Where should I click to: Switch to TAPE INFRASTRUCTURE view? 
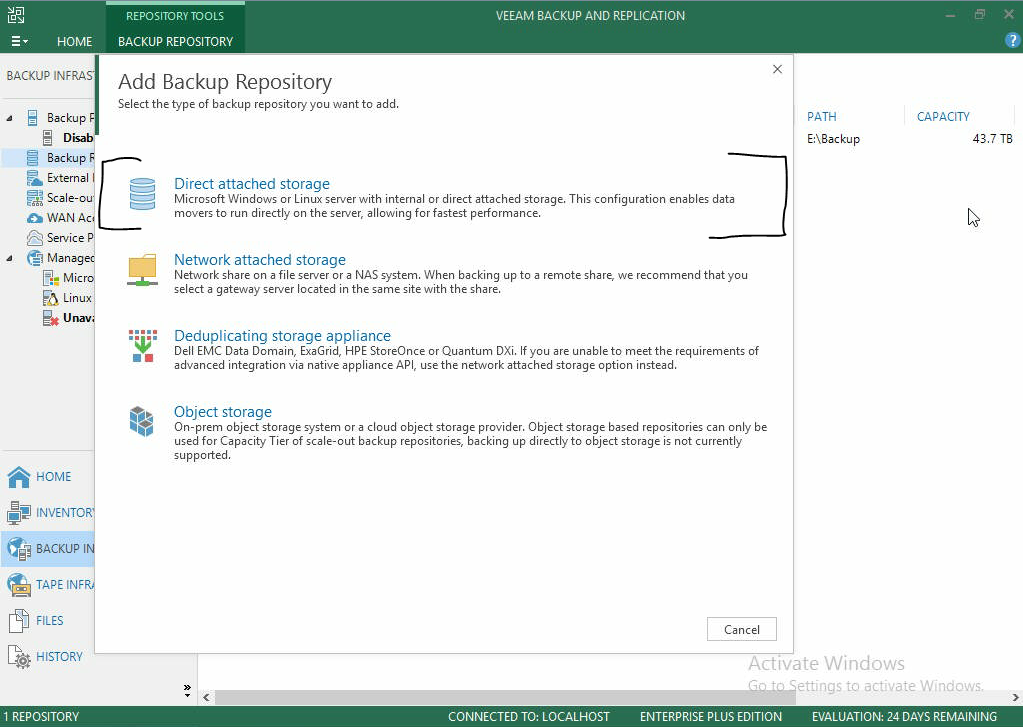pyautogui.click(x=49, y=584)
